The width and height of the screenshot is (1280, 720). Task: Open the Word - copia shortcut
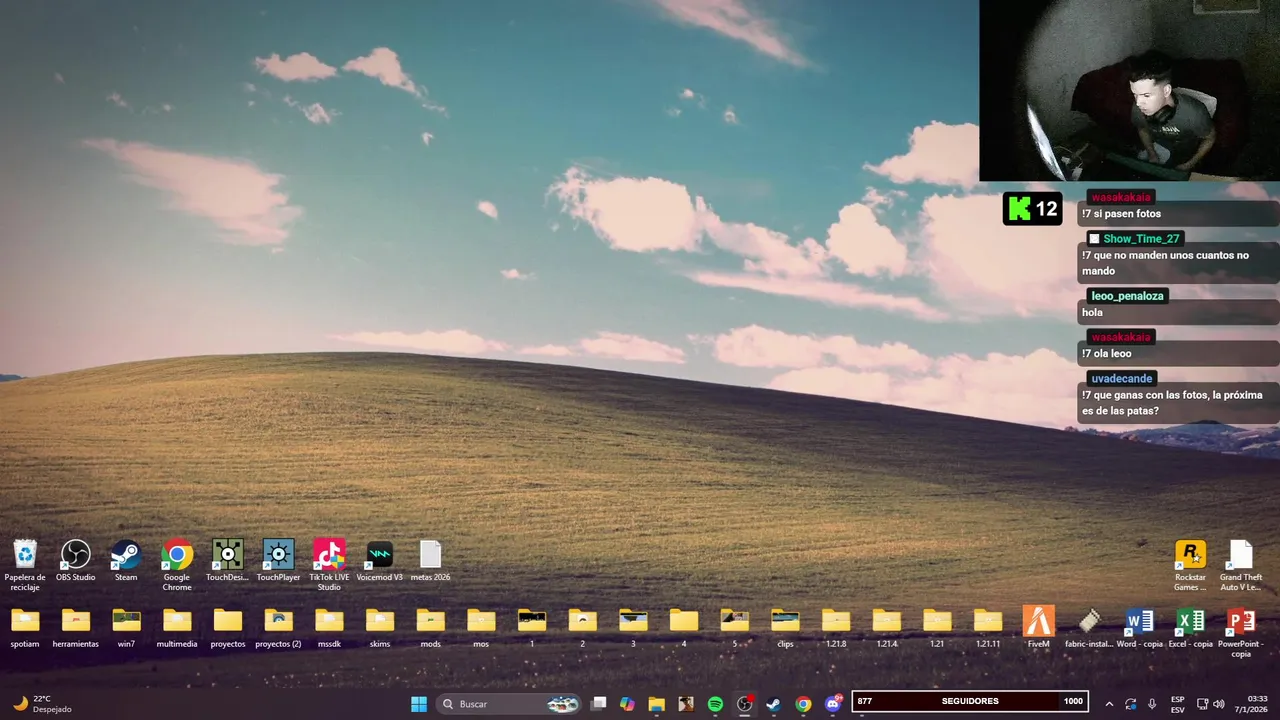(1139, 627)
